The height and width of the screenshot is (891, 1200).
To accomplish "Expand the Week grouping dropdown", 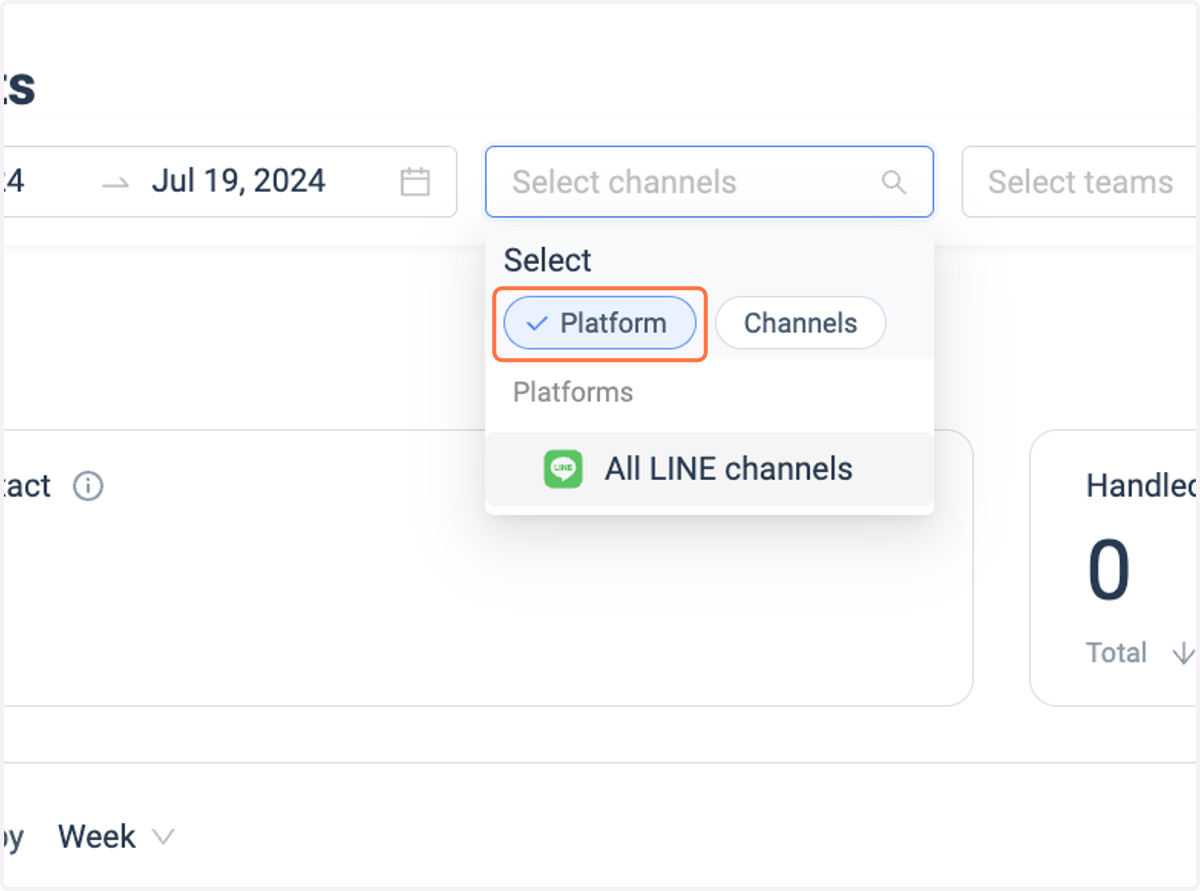I will 116,836.
